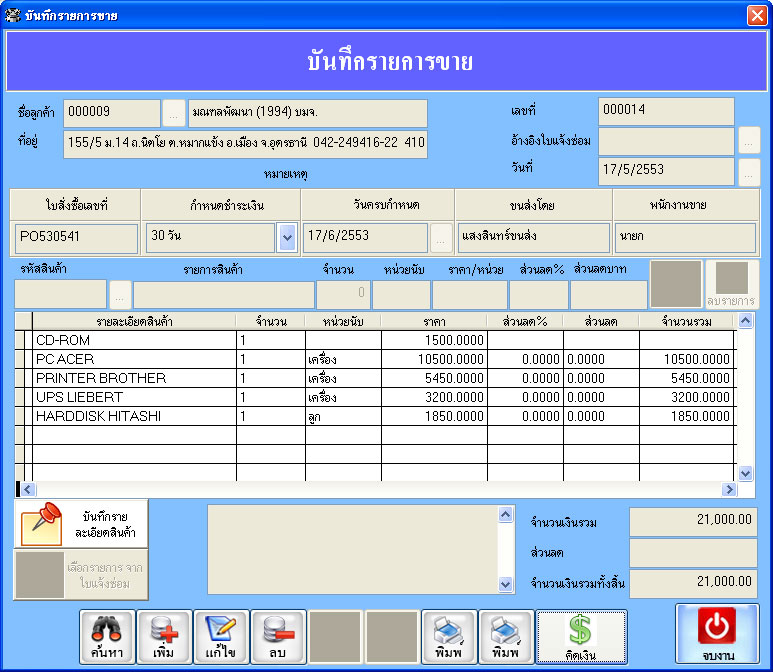Open the กำหนดชำระเงิน 30 วัน dropdown
The width and height of the screenshot is (773, 672).
click(x=287, y=238)
